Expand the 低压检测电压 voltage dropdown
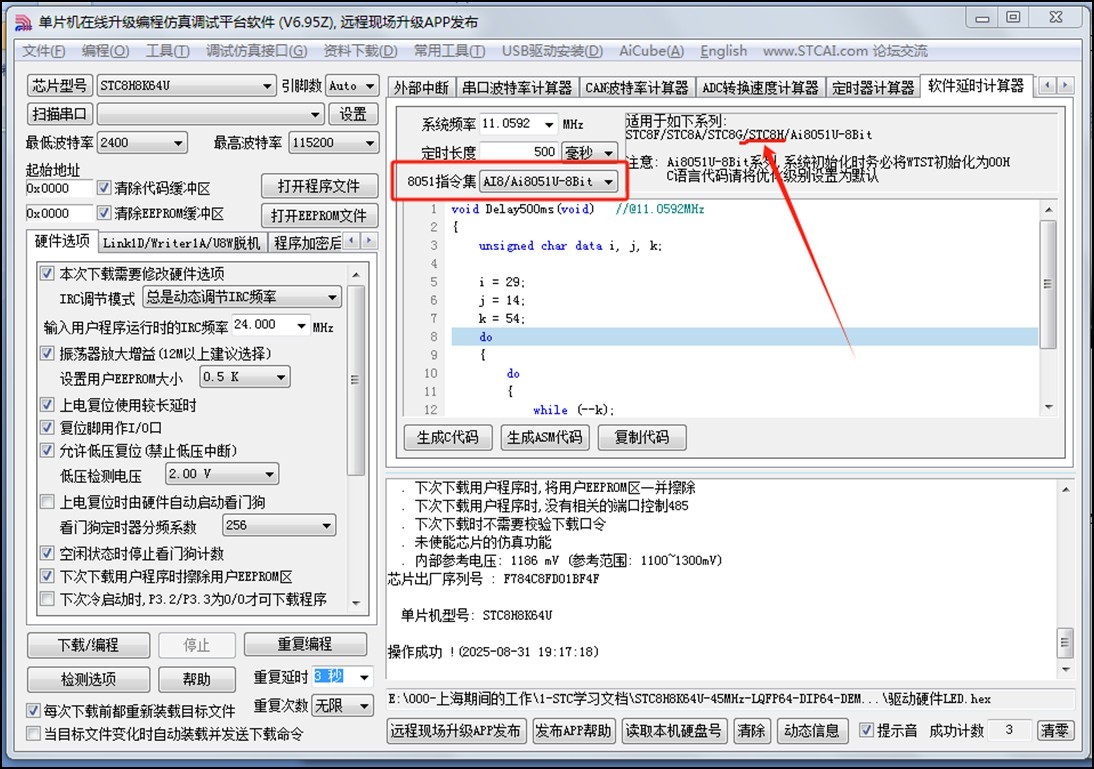 269,474
